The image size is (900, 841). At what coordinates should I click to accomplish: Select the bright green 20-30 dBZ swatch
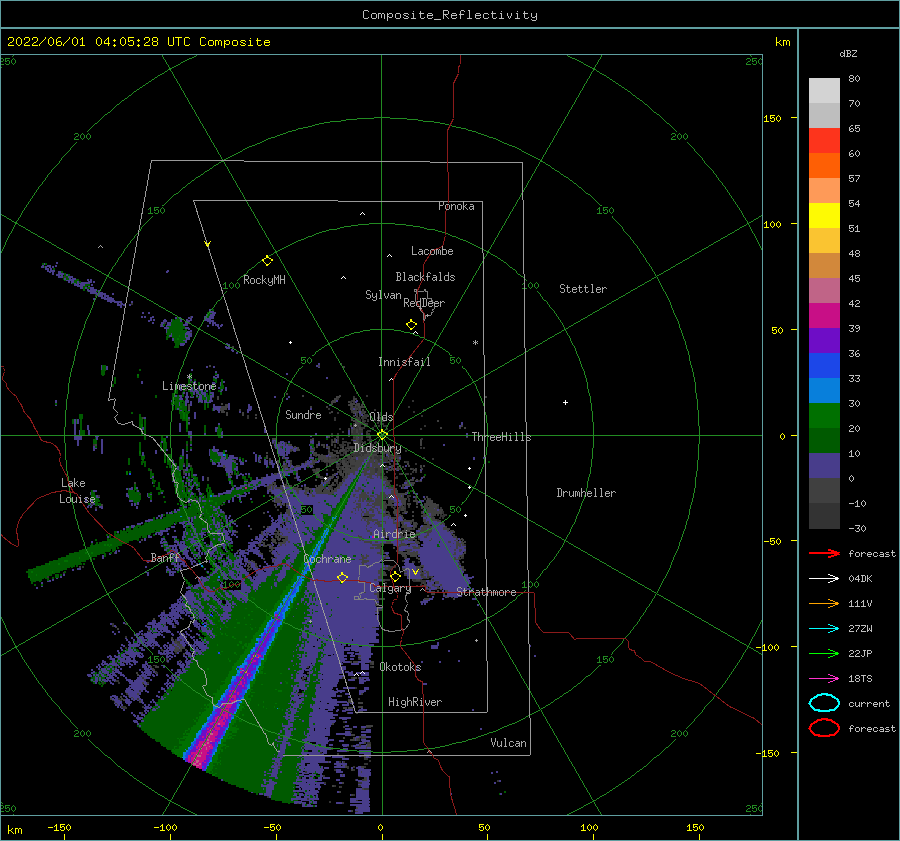click(x=824, y=416)
